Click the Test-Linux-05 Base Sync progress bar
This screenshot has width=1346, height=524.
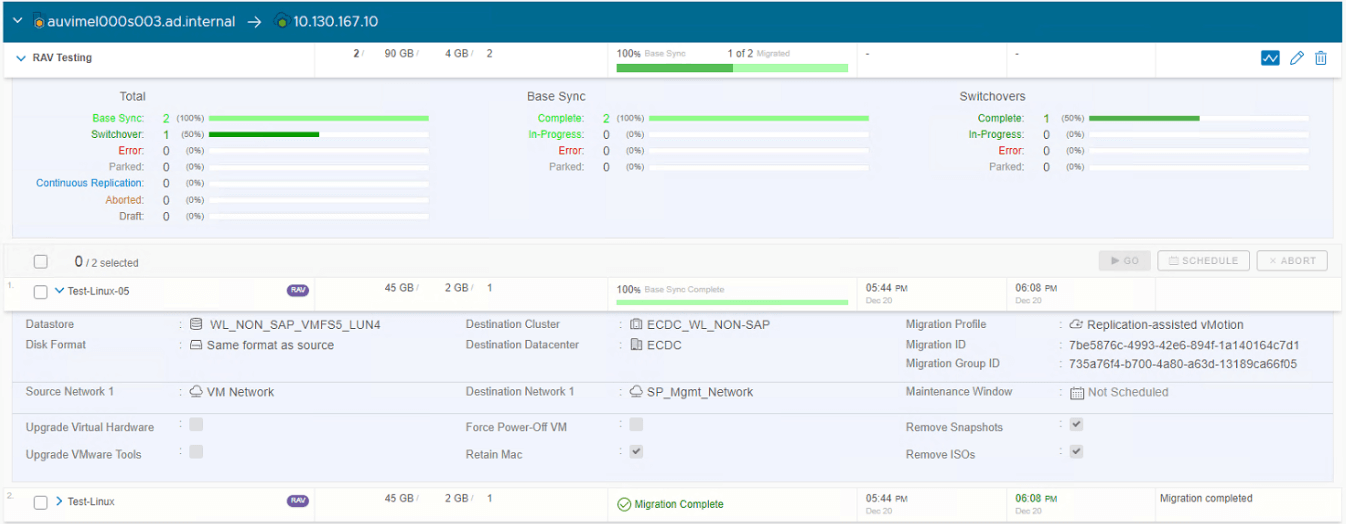pos(732,302)
